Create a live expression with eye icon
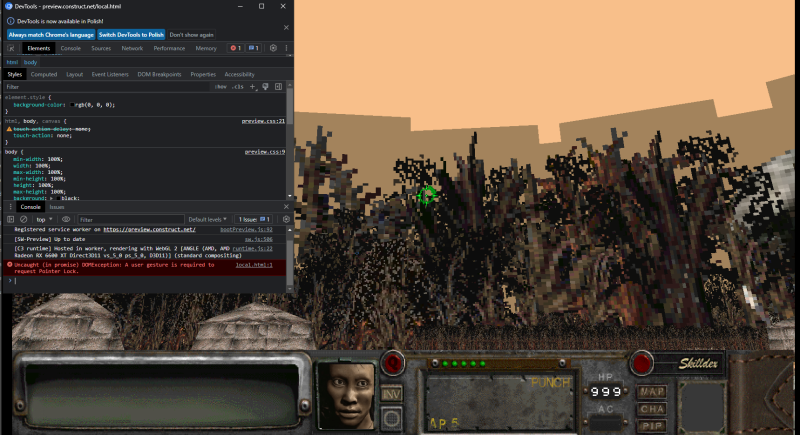800x435 pixels. pos(66,219)
